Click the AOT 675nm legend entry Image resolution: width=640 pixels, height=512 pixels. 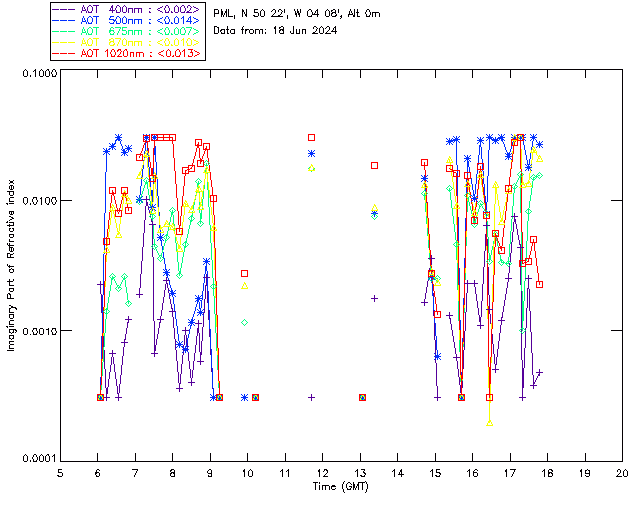(x=128, y=31)
